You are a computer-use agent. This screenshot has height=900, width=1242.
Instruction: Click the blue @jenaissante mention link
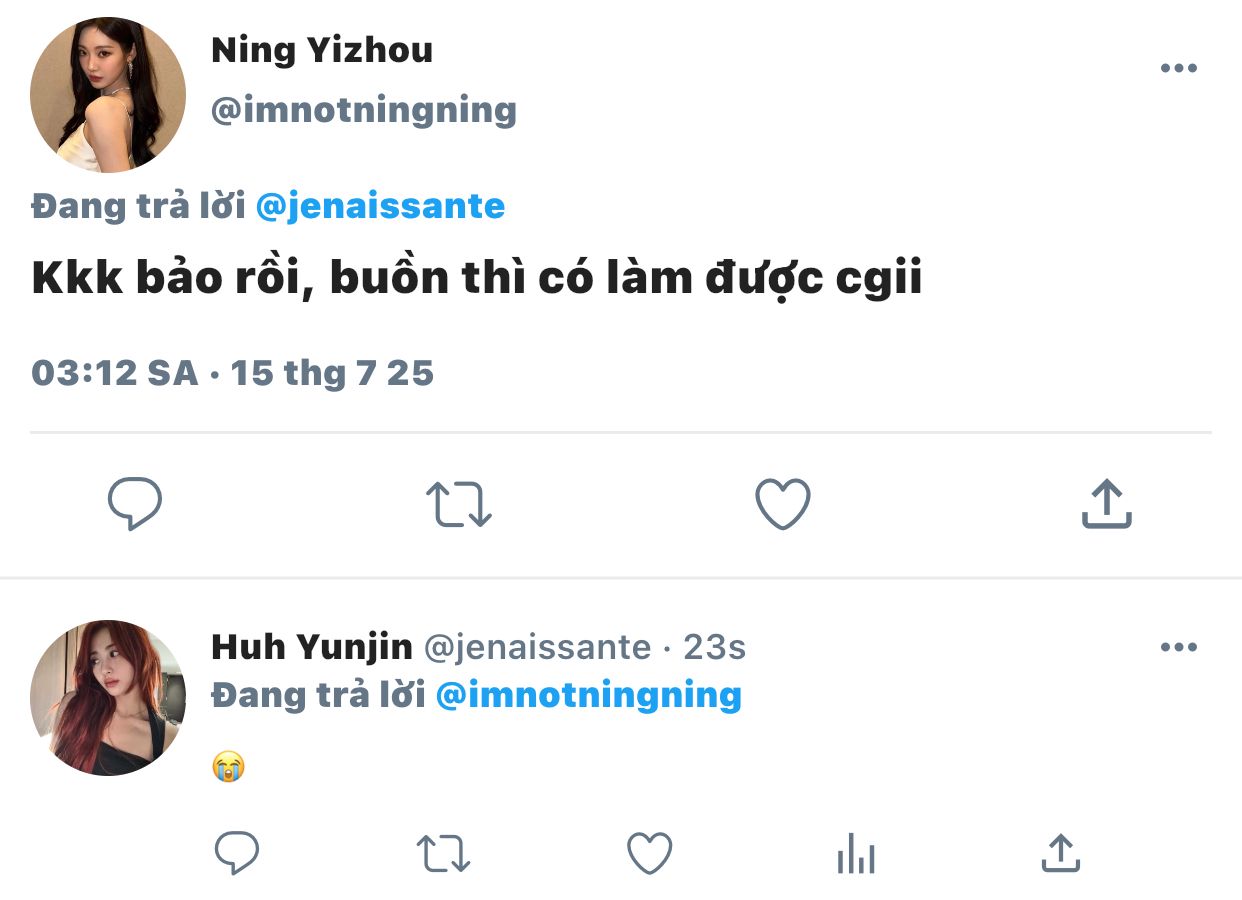380,206
